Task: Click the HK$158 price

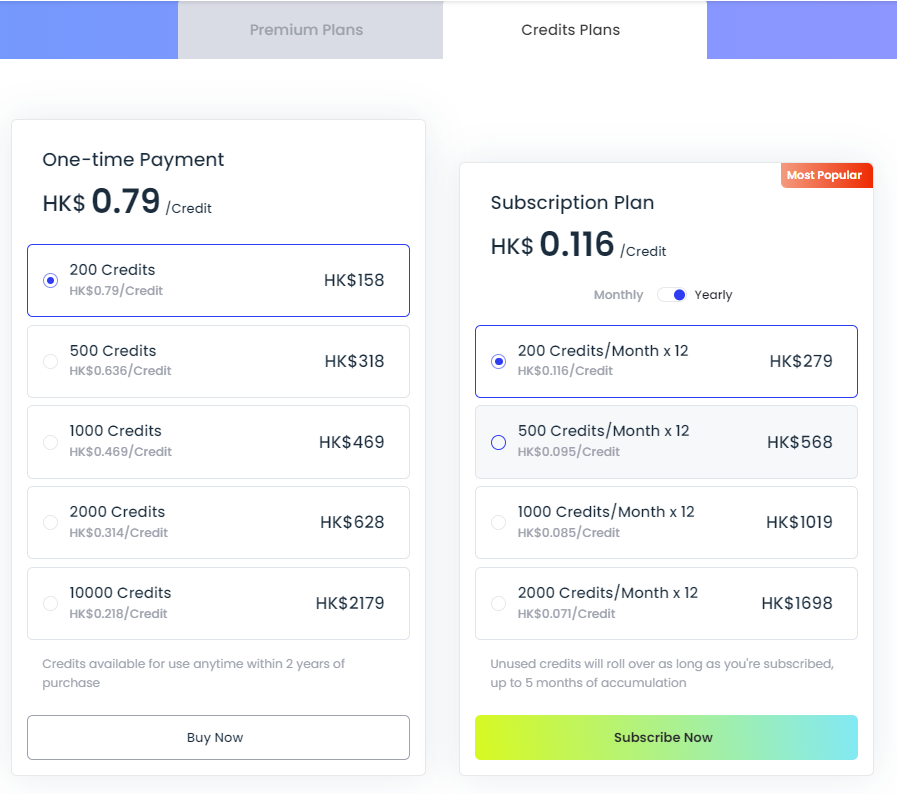Action: pyautogui.click(x=354, y=280)
